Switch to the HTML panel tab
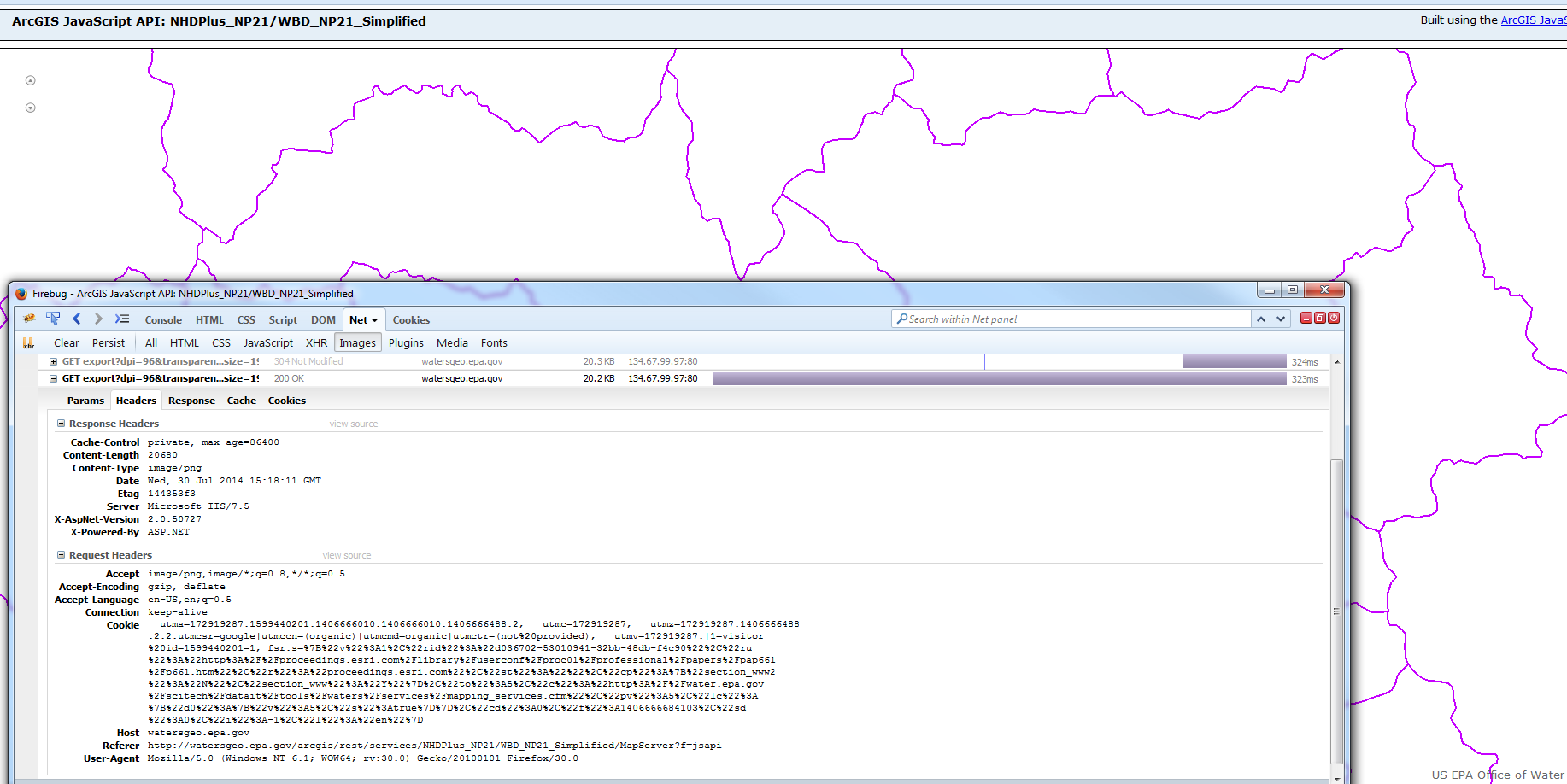This screenshot has width=1567, height=784. [209, 320]
